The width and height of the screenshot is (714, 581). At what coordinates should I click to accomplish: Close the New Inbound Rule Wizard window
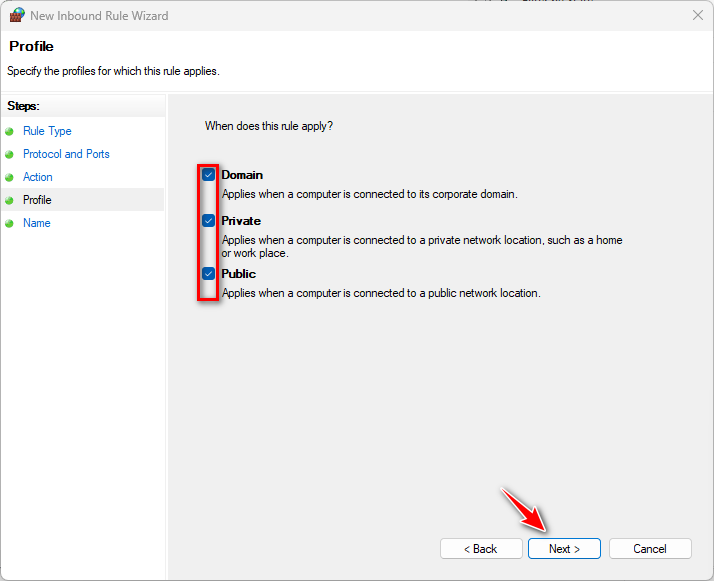697,16
